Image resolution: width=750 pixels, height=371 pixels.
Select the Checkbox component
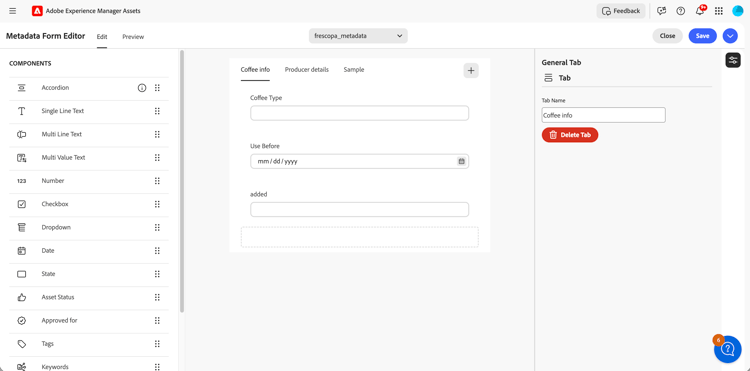point(89,204)
